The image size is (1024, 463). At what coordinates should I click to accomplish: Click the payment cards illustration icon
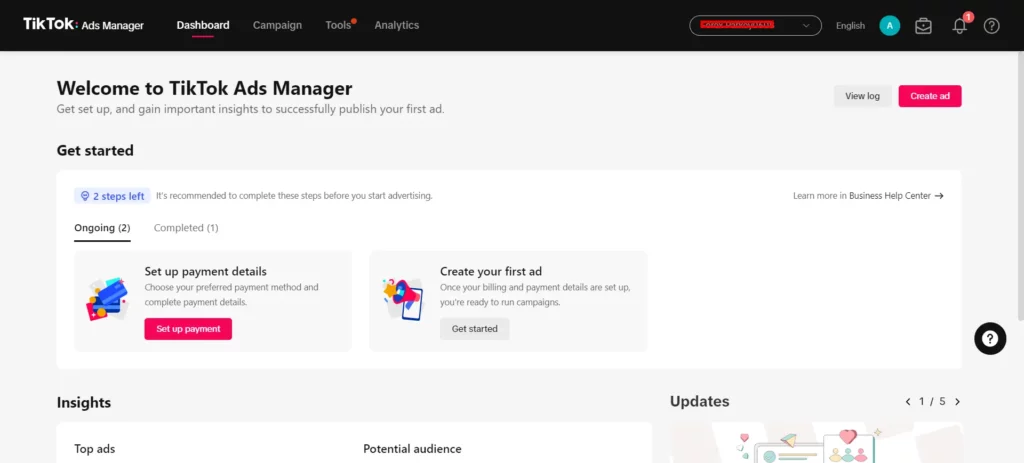[x=107, y=299]
